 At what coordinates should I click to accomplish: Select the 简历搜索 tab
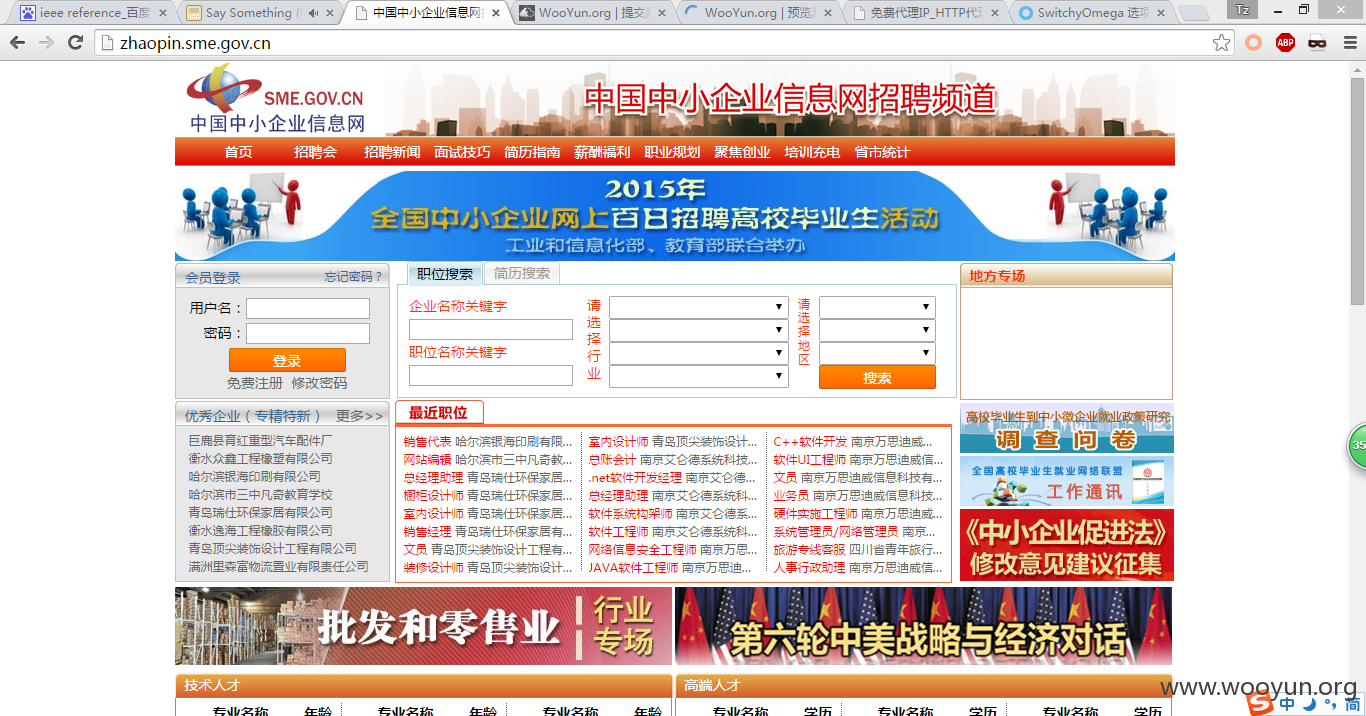[x=522, y=273]
